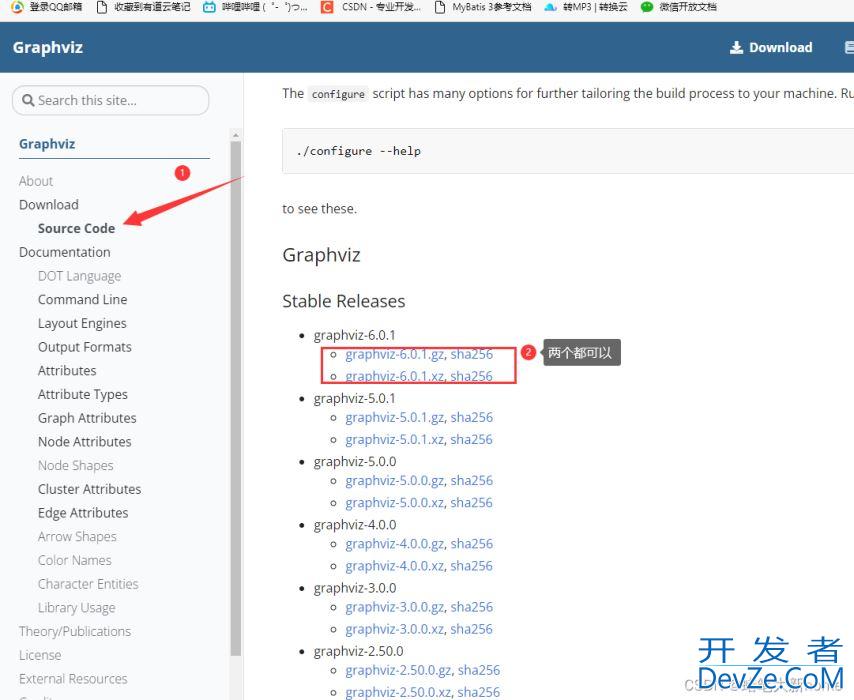This screenshot has height=700, width=854.
Task: Click the Graphviz site logo title
Action: click(x=48, y=47)
